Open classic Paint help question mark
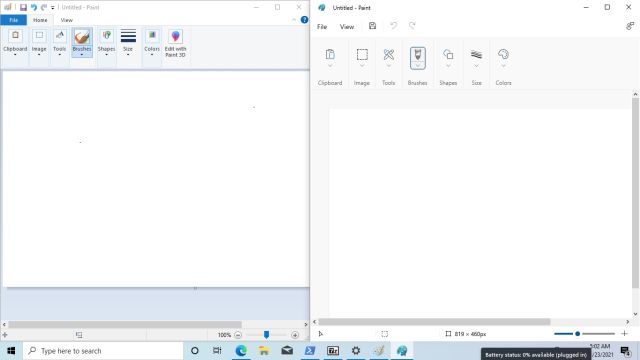Screen dimensions: 640x360 pyautogui.click(x=304, y=20)
